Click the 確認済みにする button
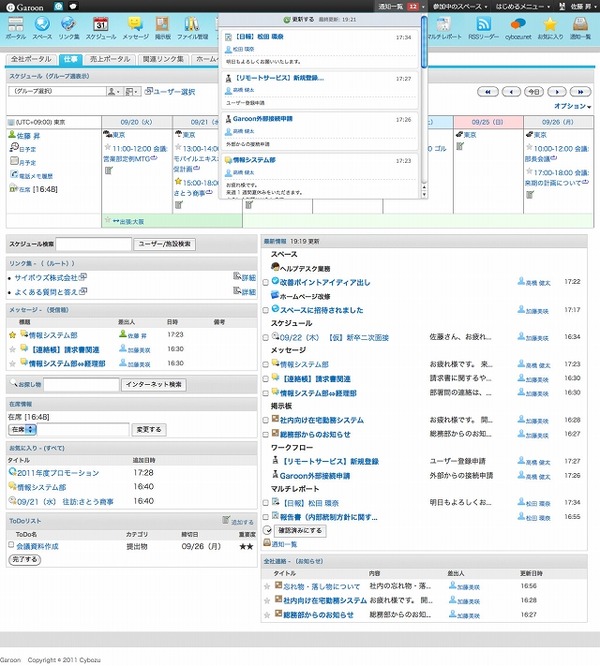 (x=300, y=531)
